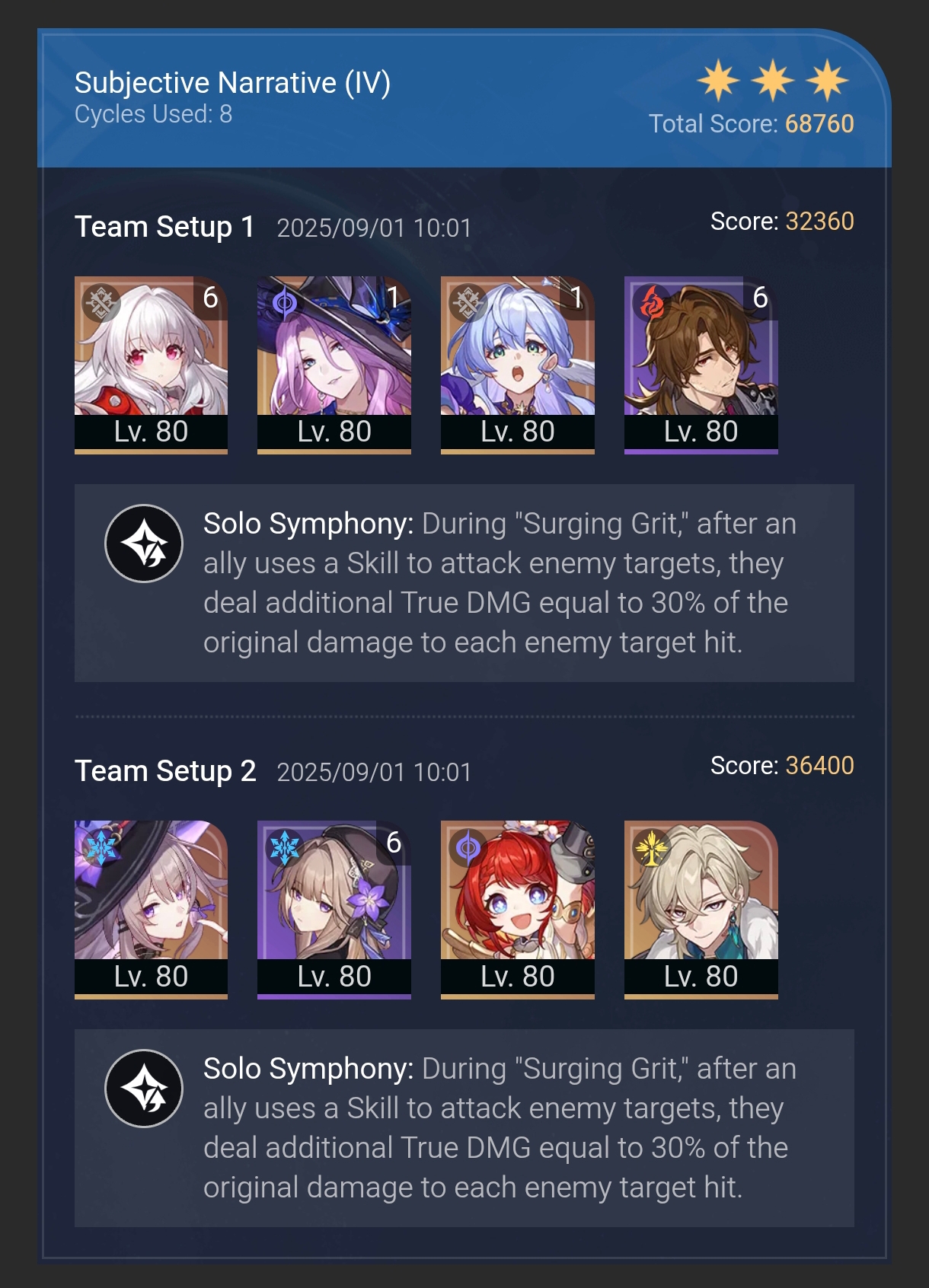Click the Team Setup 2 heading
This screenshot has height=1288, width=929.
pyautogui.click(x=165, y=771)
